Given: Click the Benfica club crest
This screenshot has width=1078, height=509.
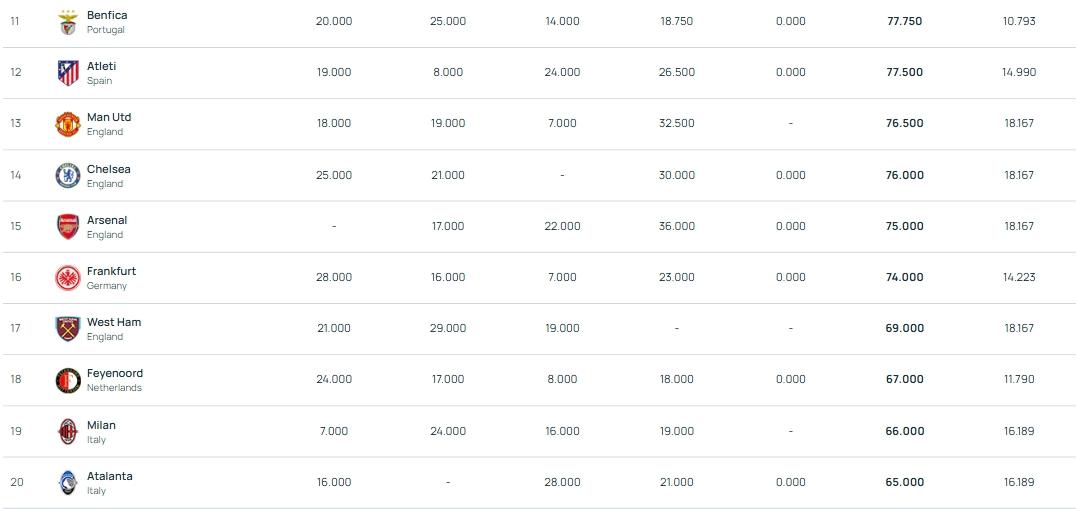Looking at the screenshot, I should (67, 22).
